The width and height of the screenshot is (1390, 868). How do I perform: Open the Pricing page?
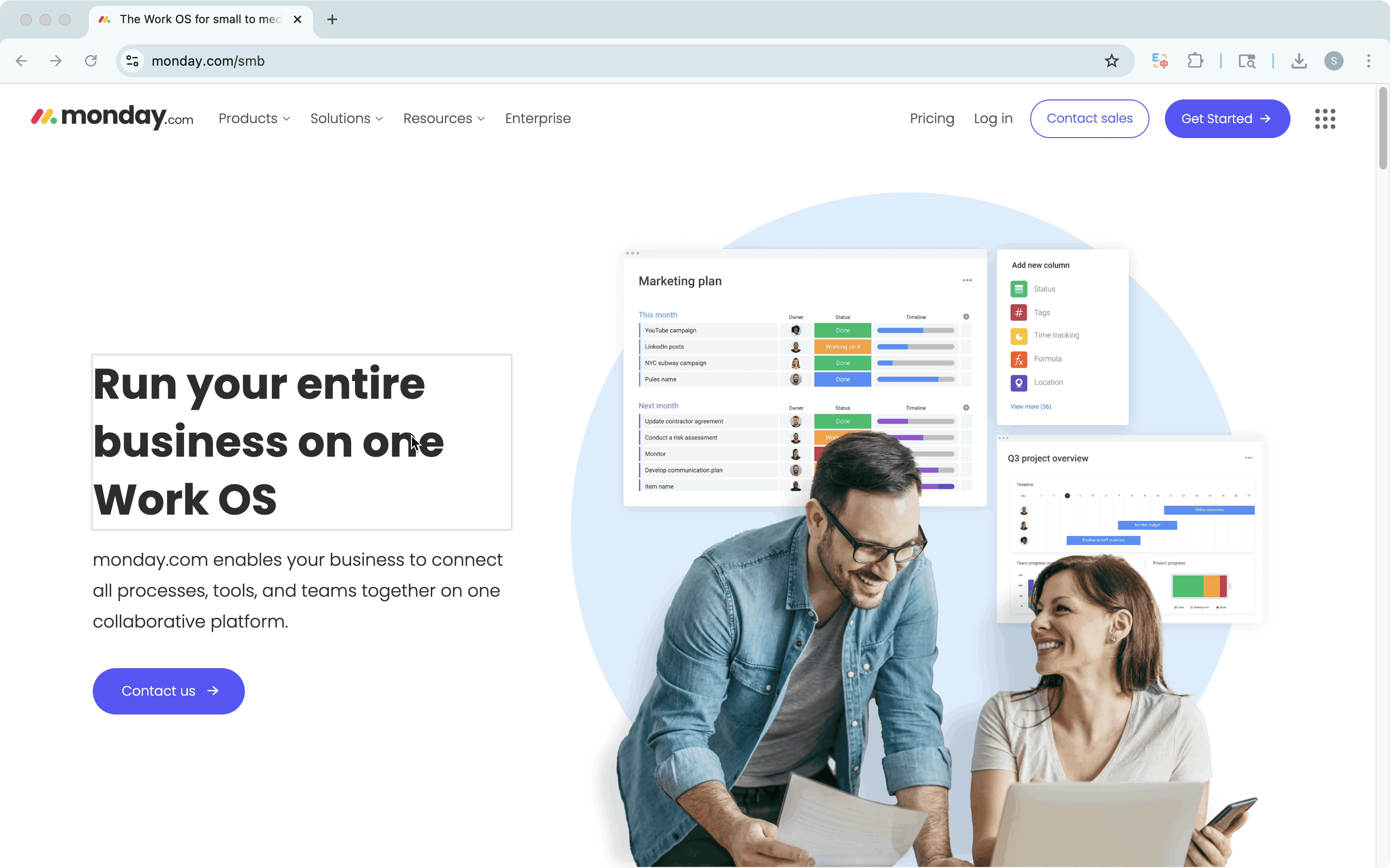(x=932, y=118)
